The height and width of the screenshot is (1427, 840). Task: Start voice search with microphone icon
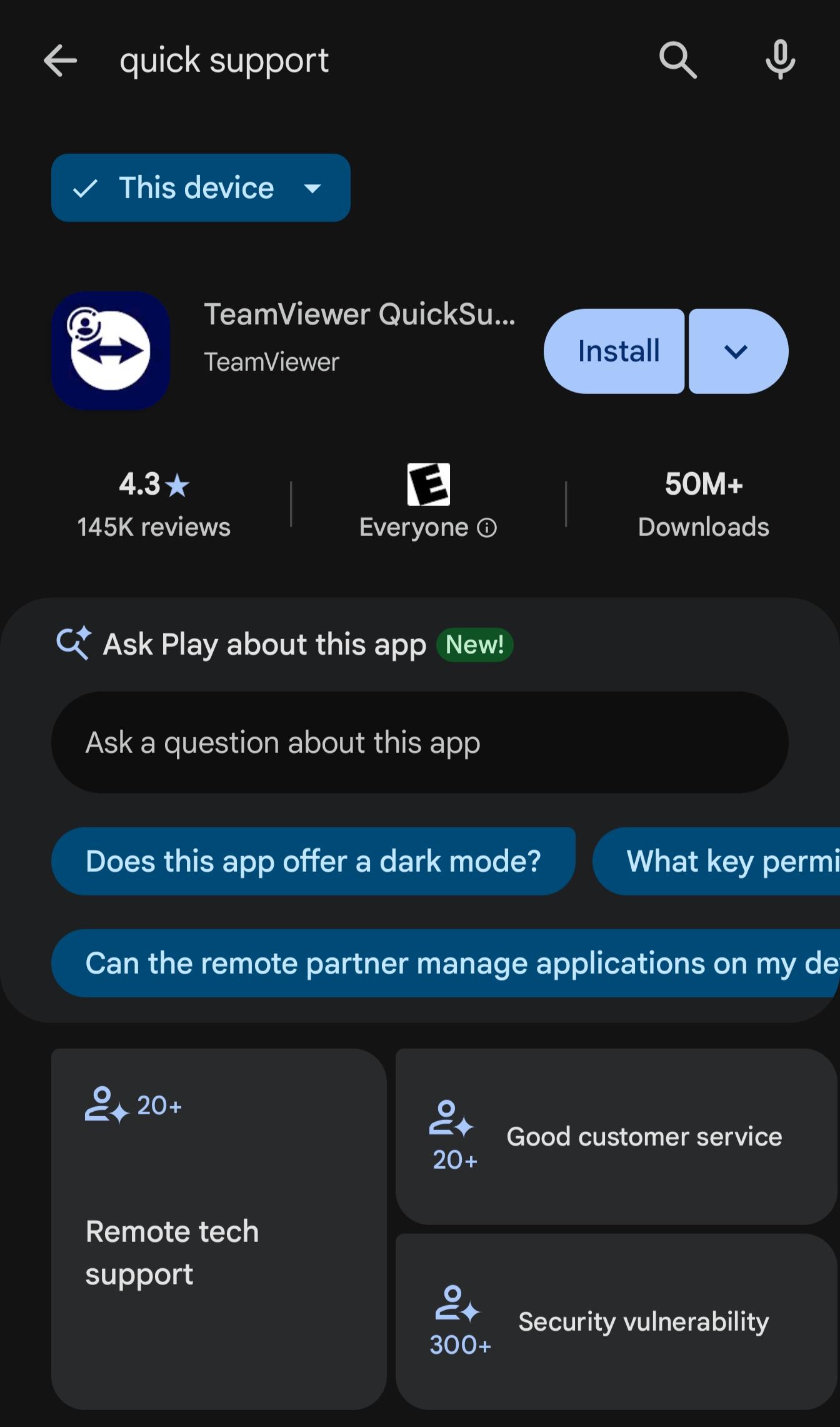[x=781, y=60]
